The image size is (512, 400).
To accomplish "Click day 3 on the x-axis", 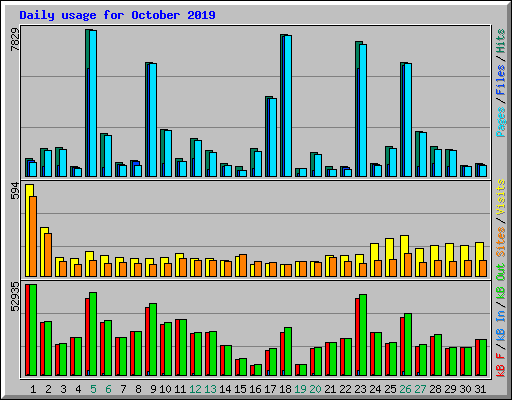I will pos(63,389).
